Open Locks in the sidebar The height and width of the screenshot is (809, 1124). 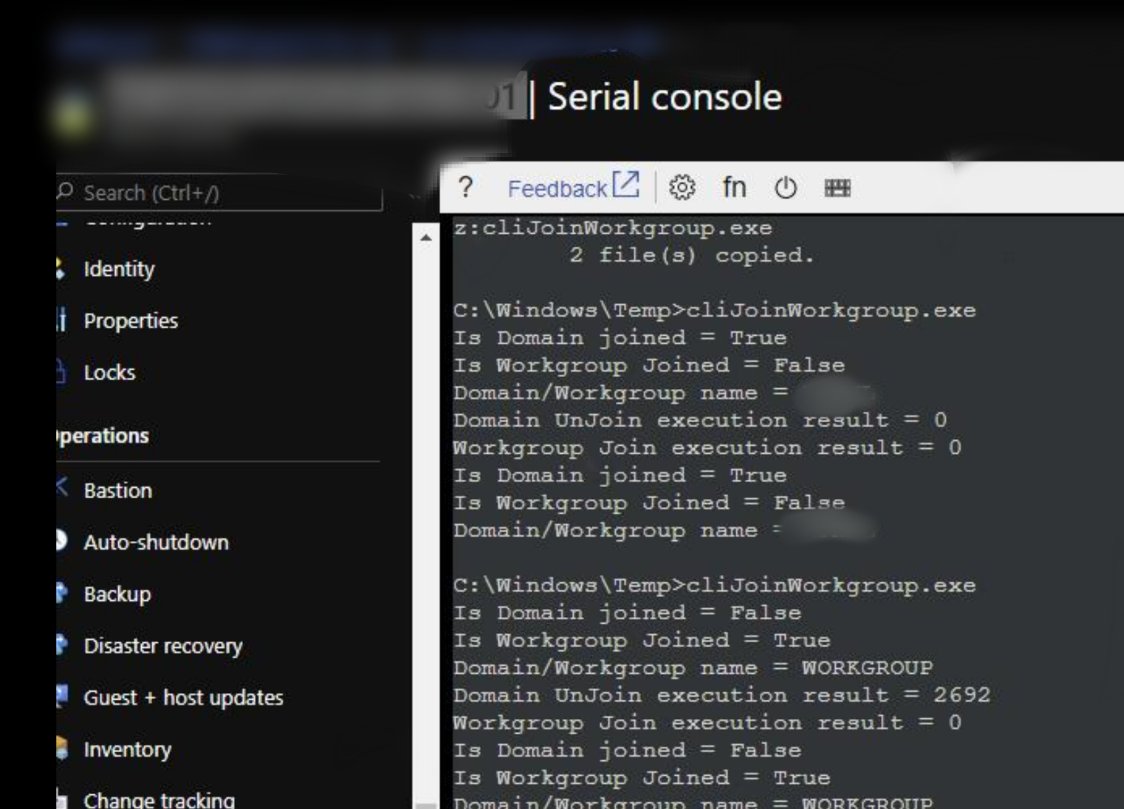click(109, 373)
